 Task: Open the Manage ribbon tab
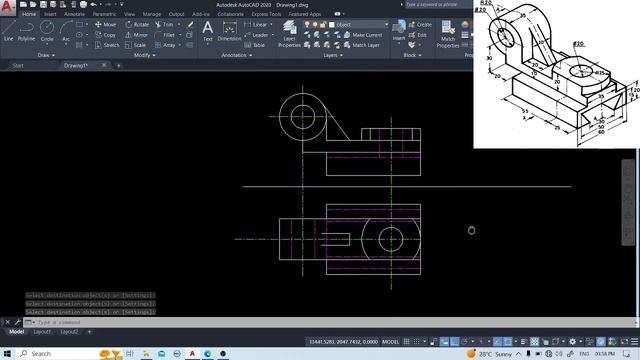pyautogui.click(x=152, y=14)
